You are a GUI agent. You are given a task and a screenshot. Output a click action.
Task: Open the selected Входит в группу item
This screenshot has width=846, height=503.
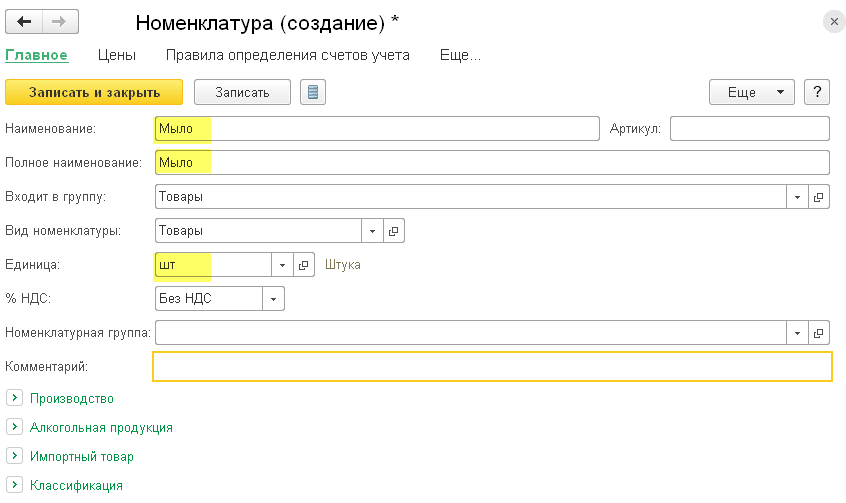[x=819, y=197]
